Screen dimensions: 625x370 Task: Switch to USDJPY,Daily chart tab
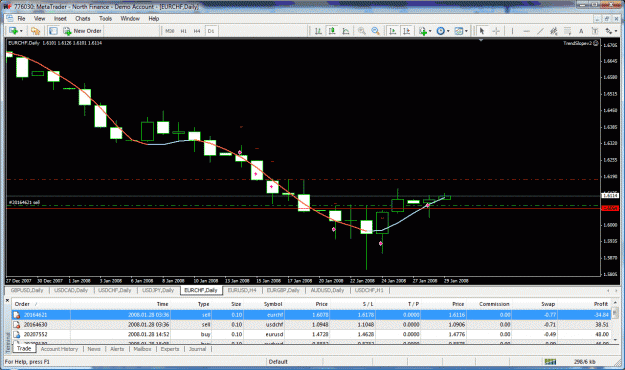pyautogui.click(x=158, y=290)
